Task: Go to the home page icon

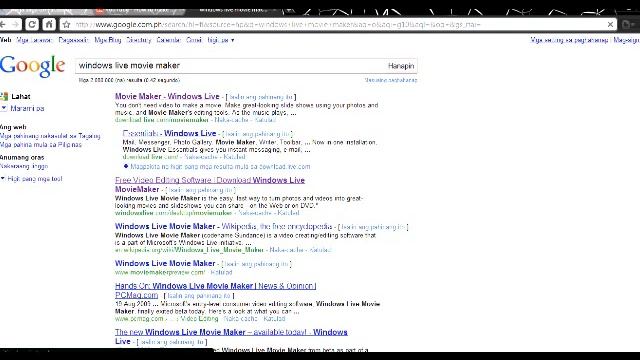Action: (x=49, y=24)
